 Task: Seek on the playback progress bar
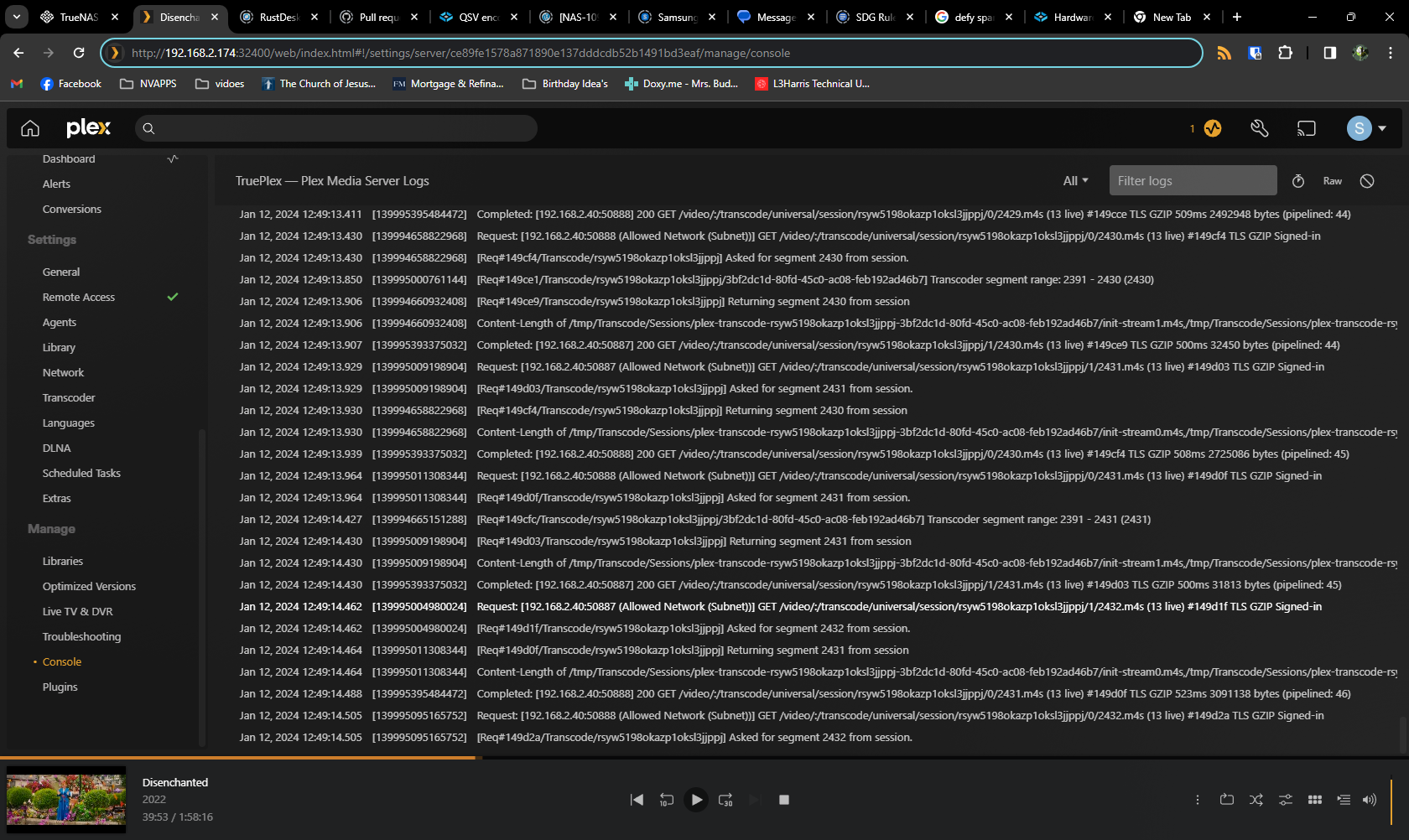704,758
